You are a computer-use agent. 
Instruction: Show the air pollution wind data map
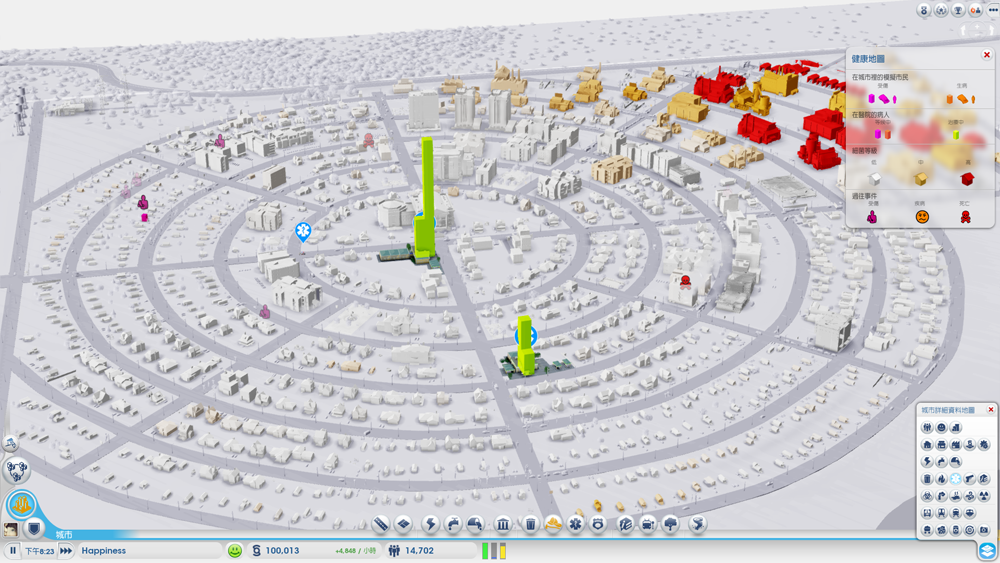click(x=970, y=495)
